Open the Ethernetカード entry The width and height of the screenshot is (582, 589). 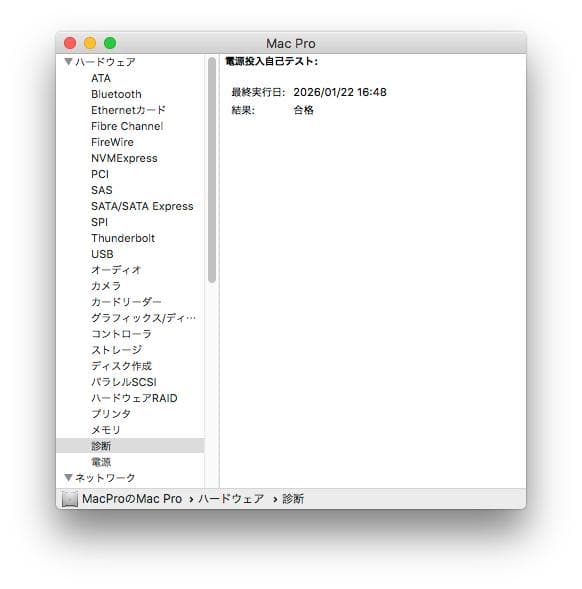[128, 110]
